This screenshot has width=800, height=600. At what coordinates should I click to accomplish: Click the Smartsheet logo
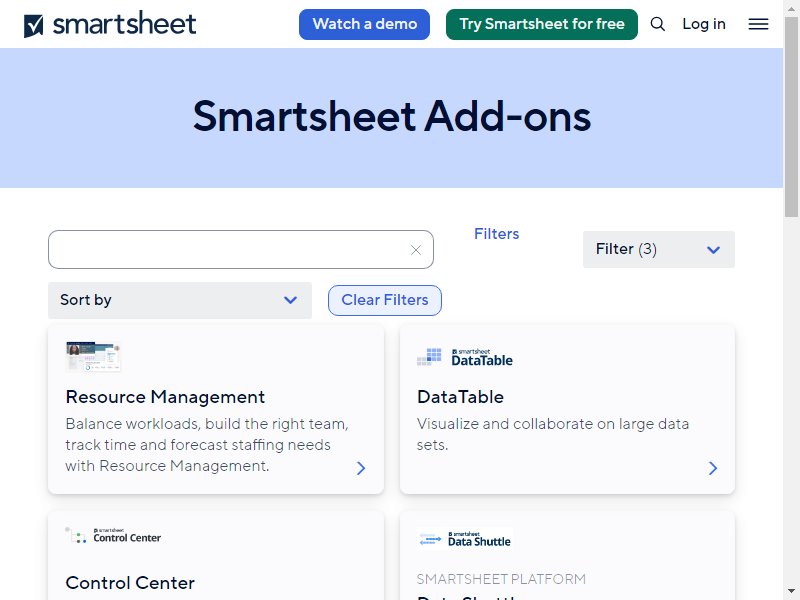pos(110,24)
